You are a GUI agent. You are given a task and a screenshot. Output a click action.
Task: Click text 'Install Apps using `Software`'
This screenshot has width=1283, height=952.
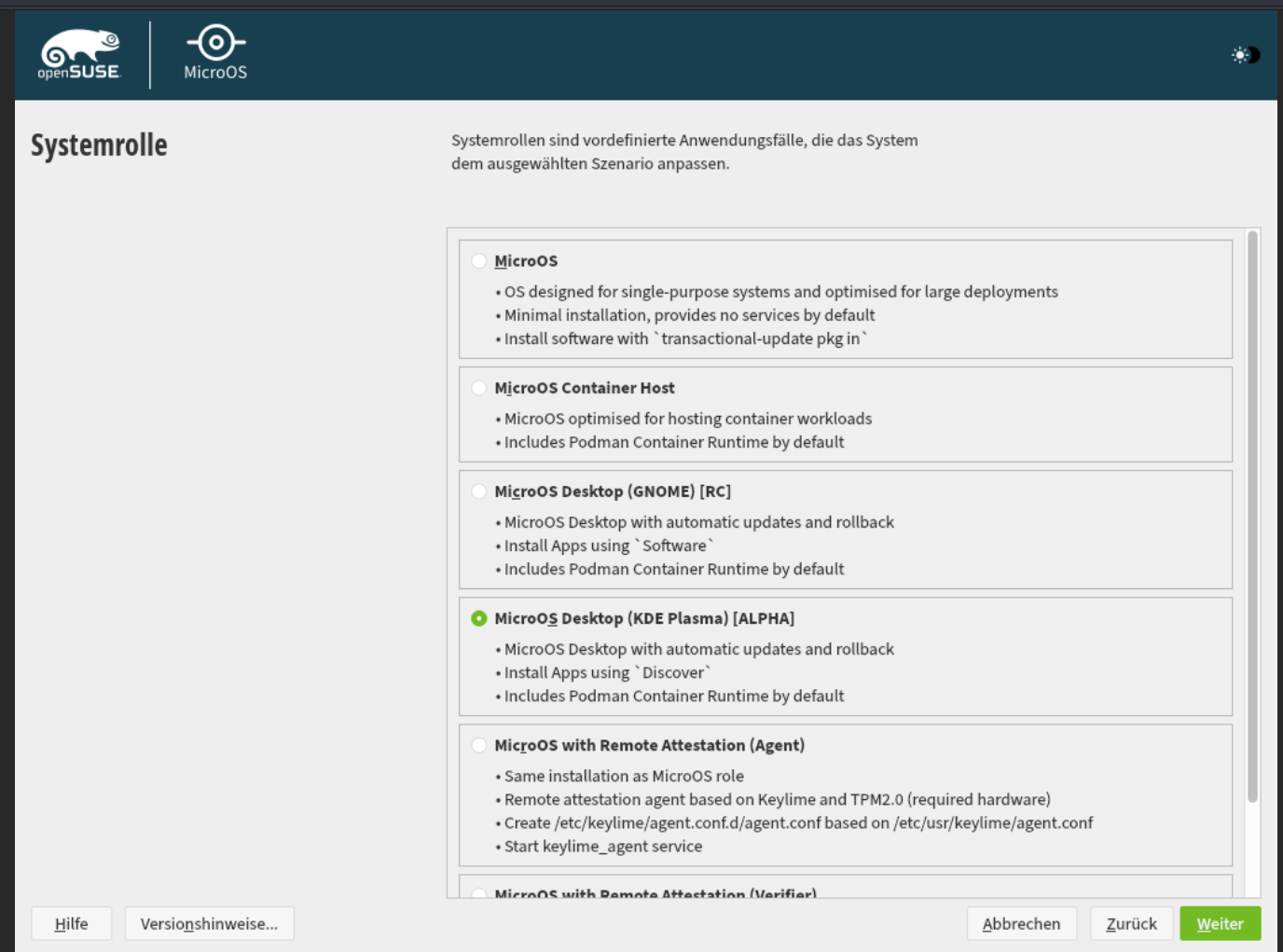click(x=609, y=545)
